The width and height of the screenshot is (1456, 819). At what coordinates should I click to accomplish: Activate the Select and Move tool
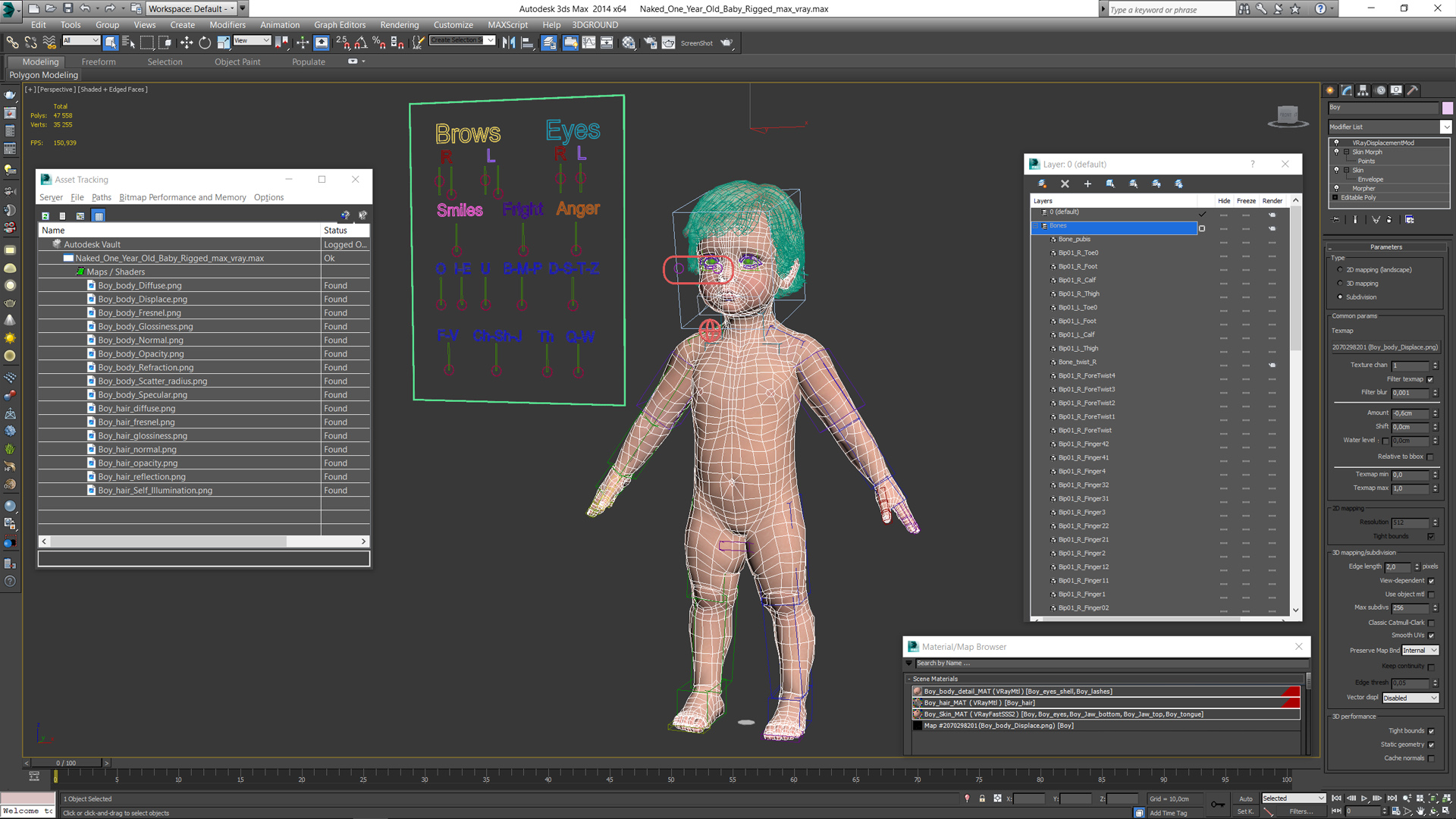pyautogui.click(x=187, y=42)
